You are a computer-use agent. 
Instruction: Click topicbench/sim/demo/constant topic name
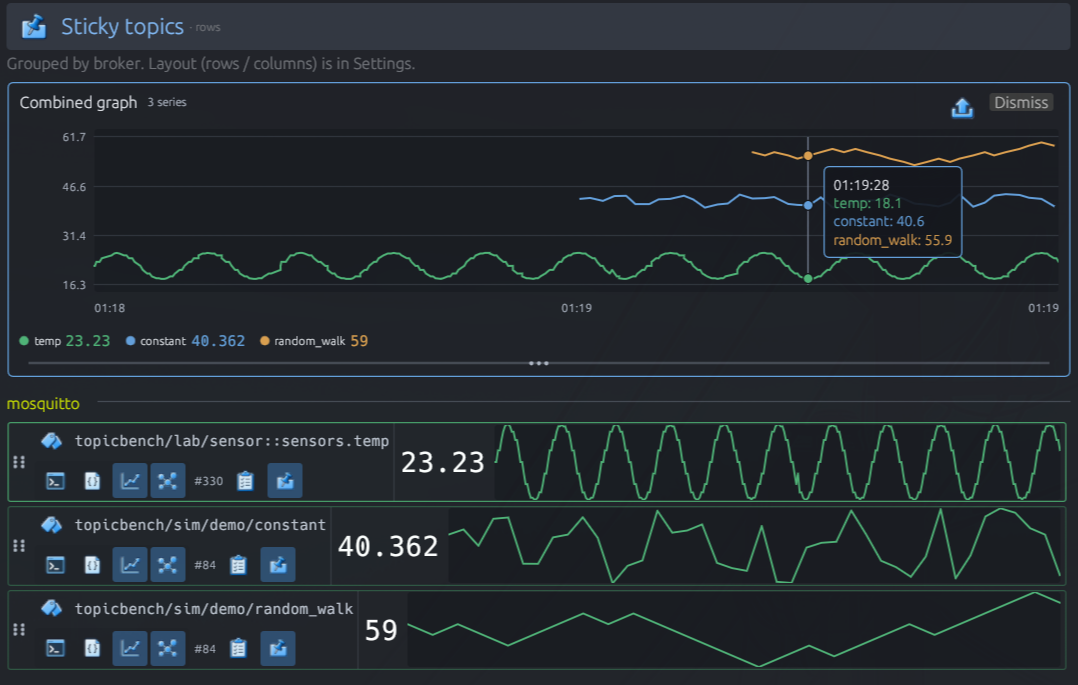click(x=200, y=525)
